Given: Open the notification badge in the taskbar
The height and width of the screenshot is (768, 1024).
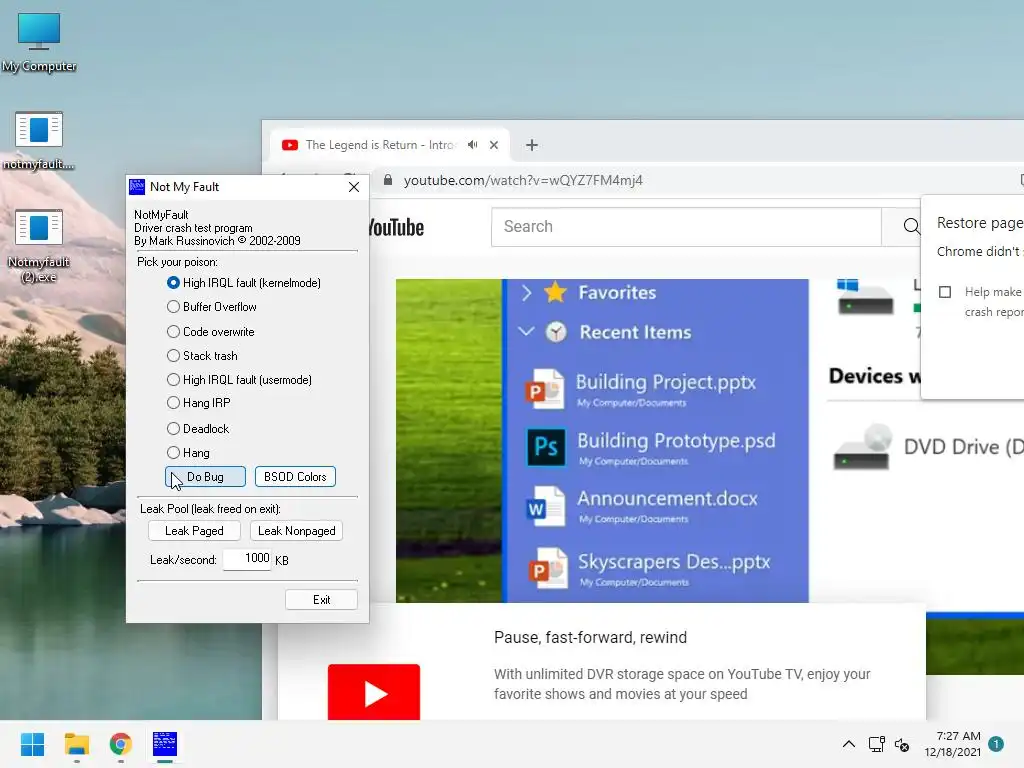Looking at the screenshot, I should click(996, 743).
